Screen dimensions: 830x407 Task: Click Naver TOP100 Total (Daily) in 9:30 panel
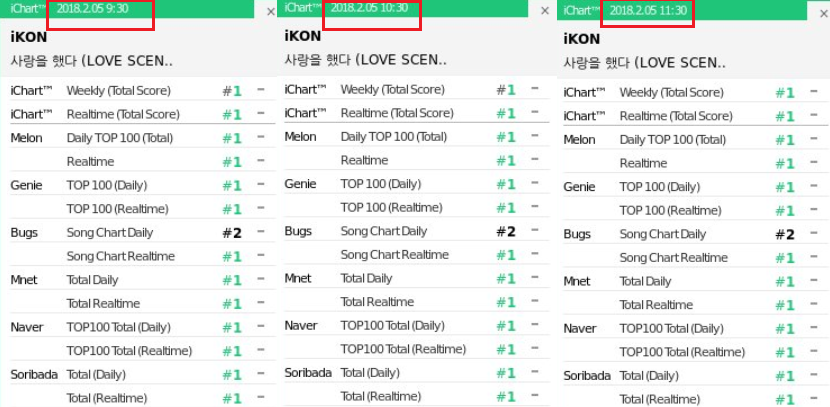coord(119,327)
